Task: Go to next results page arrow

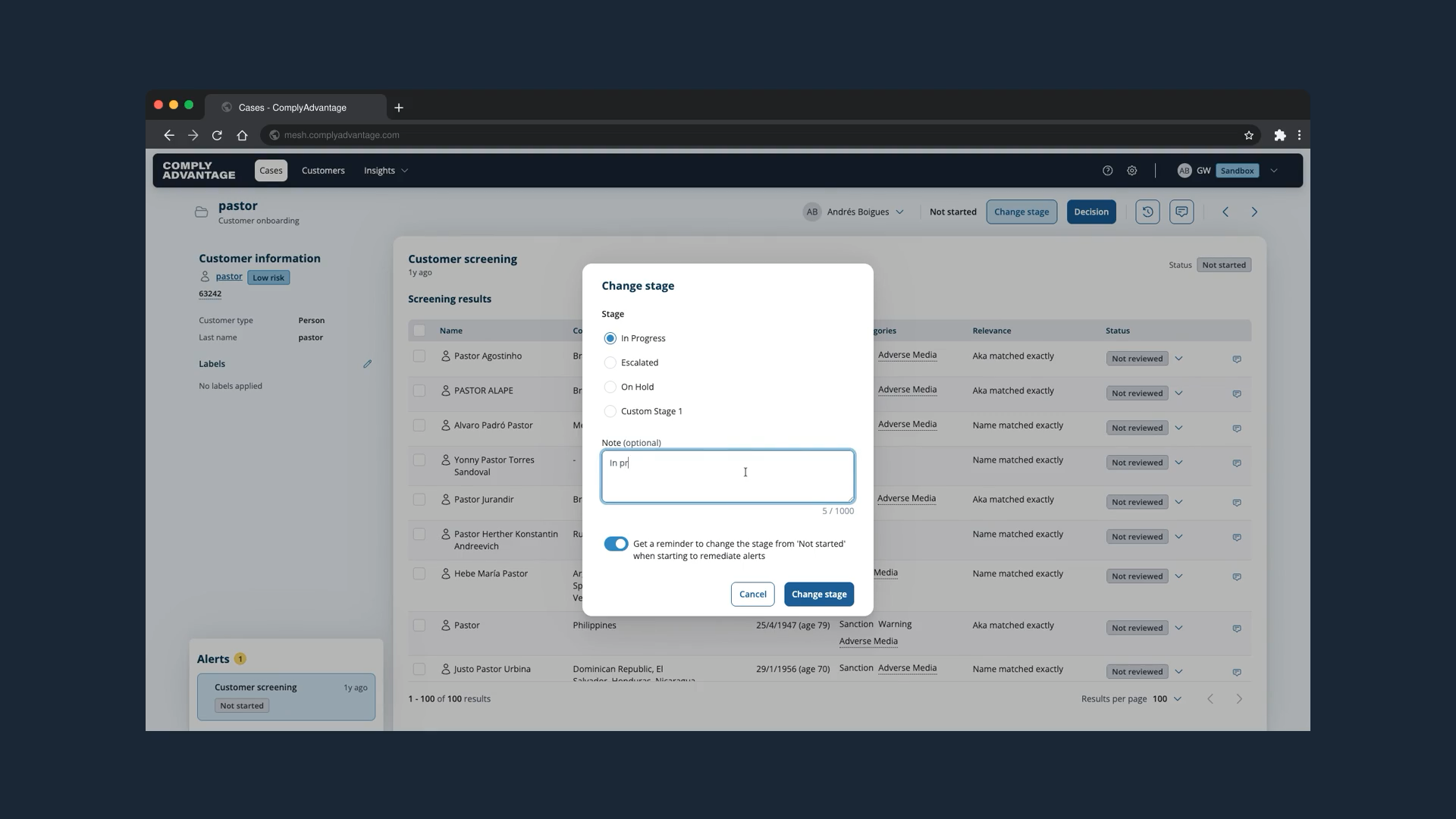Action: click(x=1239, y=699)
